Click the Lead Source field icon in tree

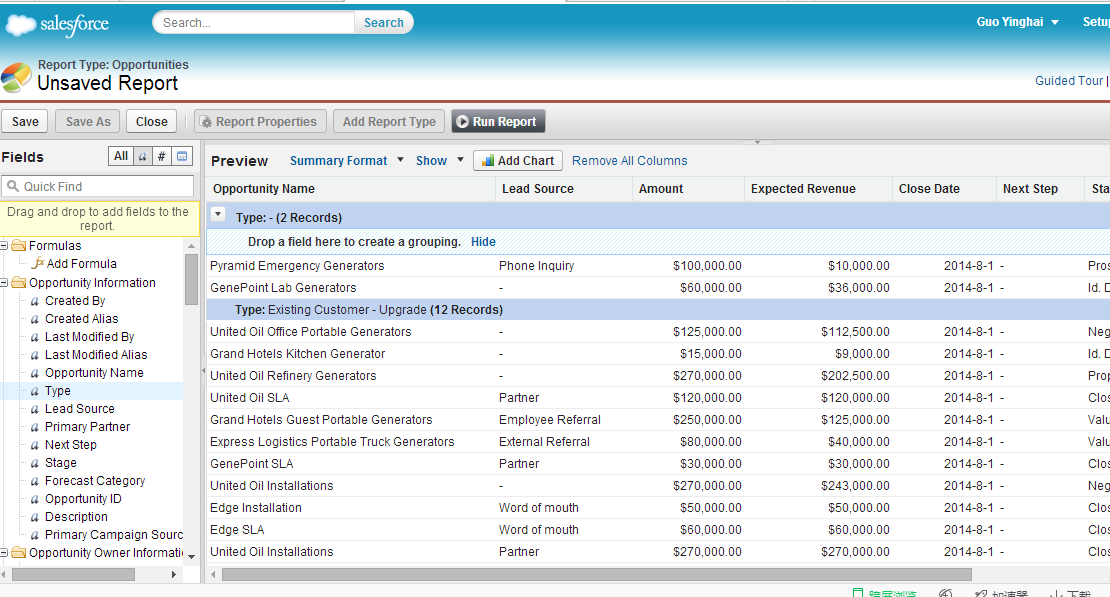35,409
